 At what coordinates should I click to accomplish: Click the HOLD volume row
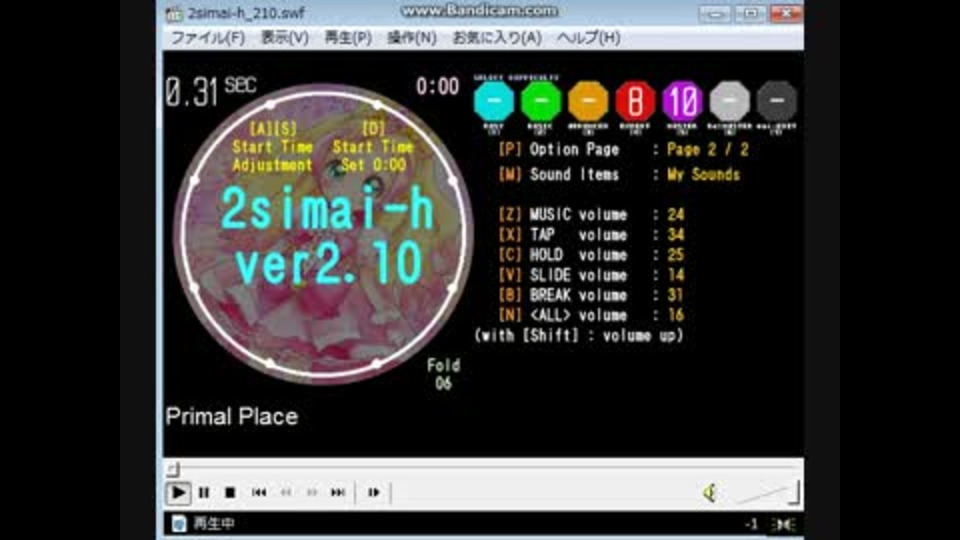(591, 255)
